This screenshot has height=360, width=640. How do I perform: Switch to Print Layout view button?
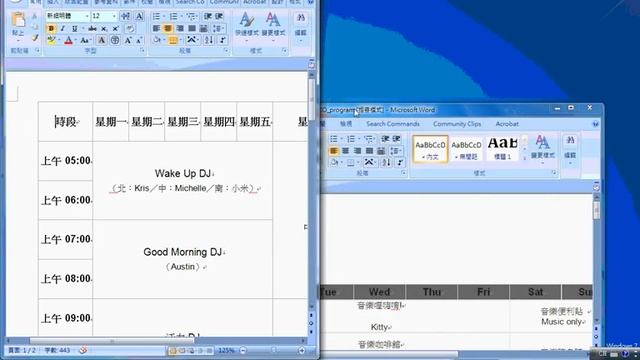coord(173,350)
